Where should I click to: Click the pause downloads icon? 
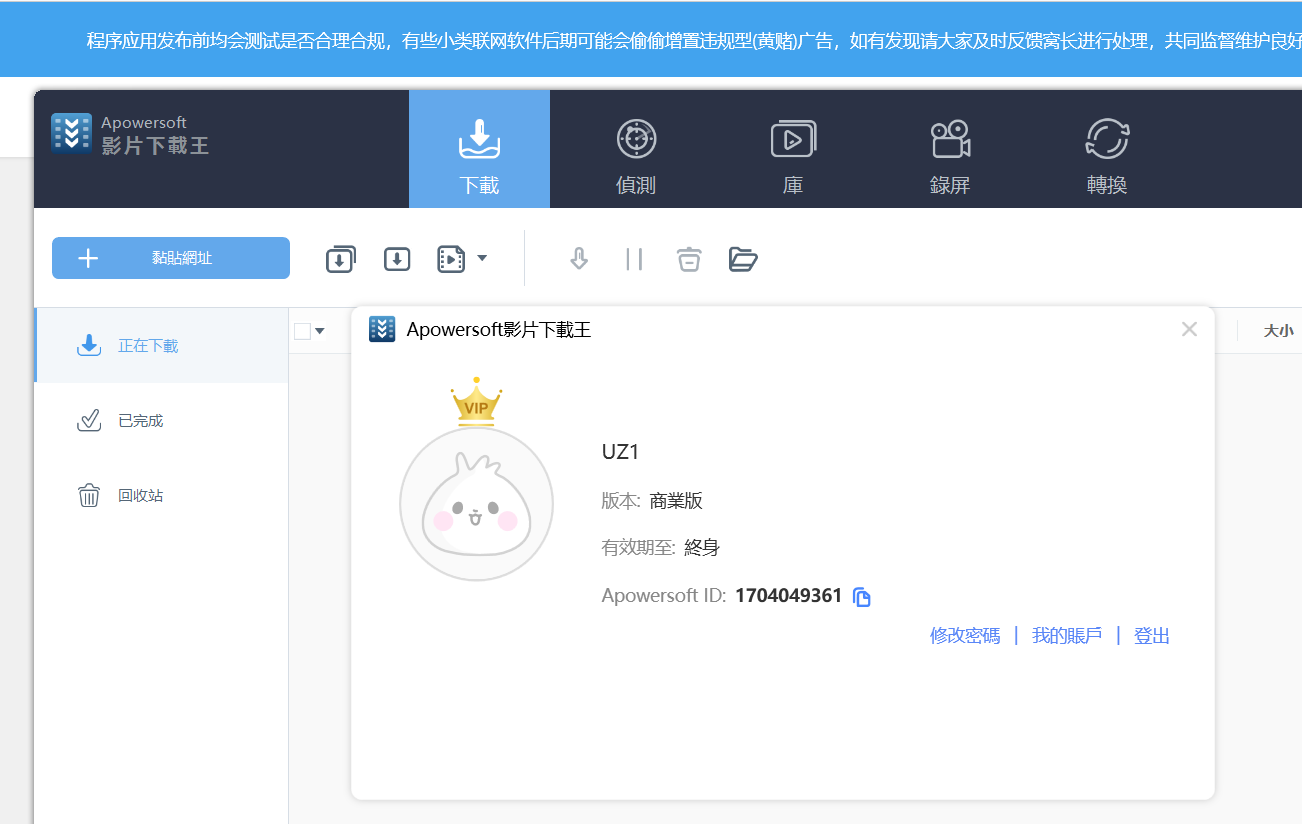click(x=634, y=259)
